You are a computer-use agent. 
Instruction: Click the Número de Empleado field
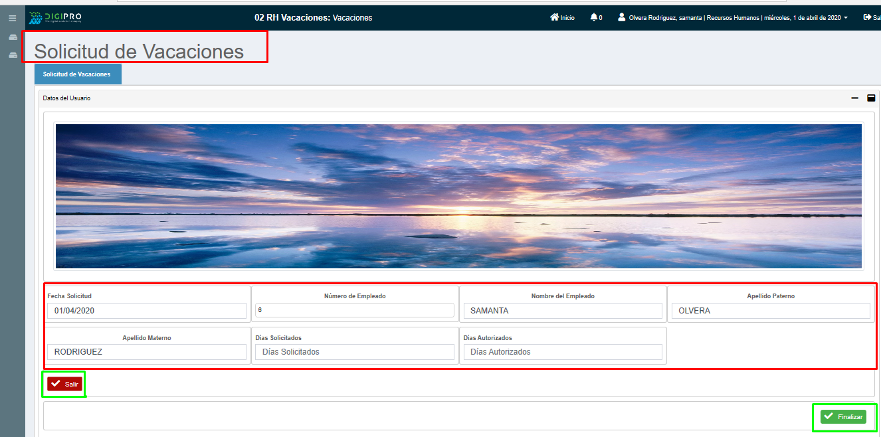tap(354, 311)
